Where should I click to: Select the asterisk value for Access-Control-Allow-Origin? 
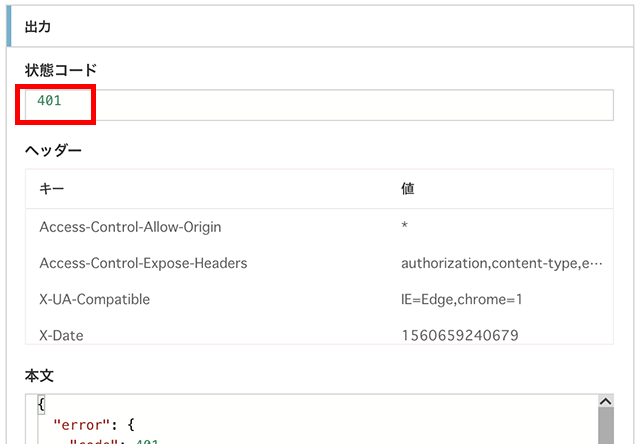click(x=404, y=227)
